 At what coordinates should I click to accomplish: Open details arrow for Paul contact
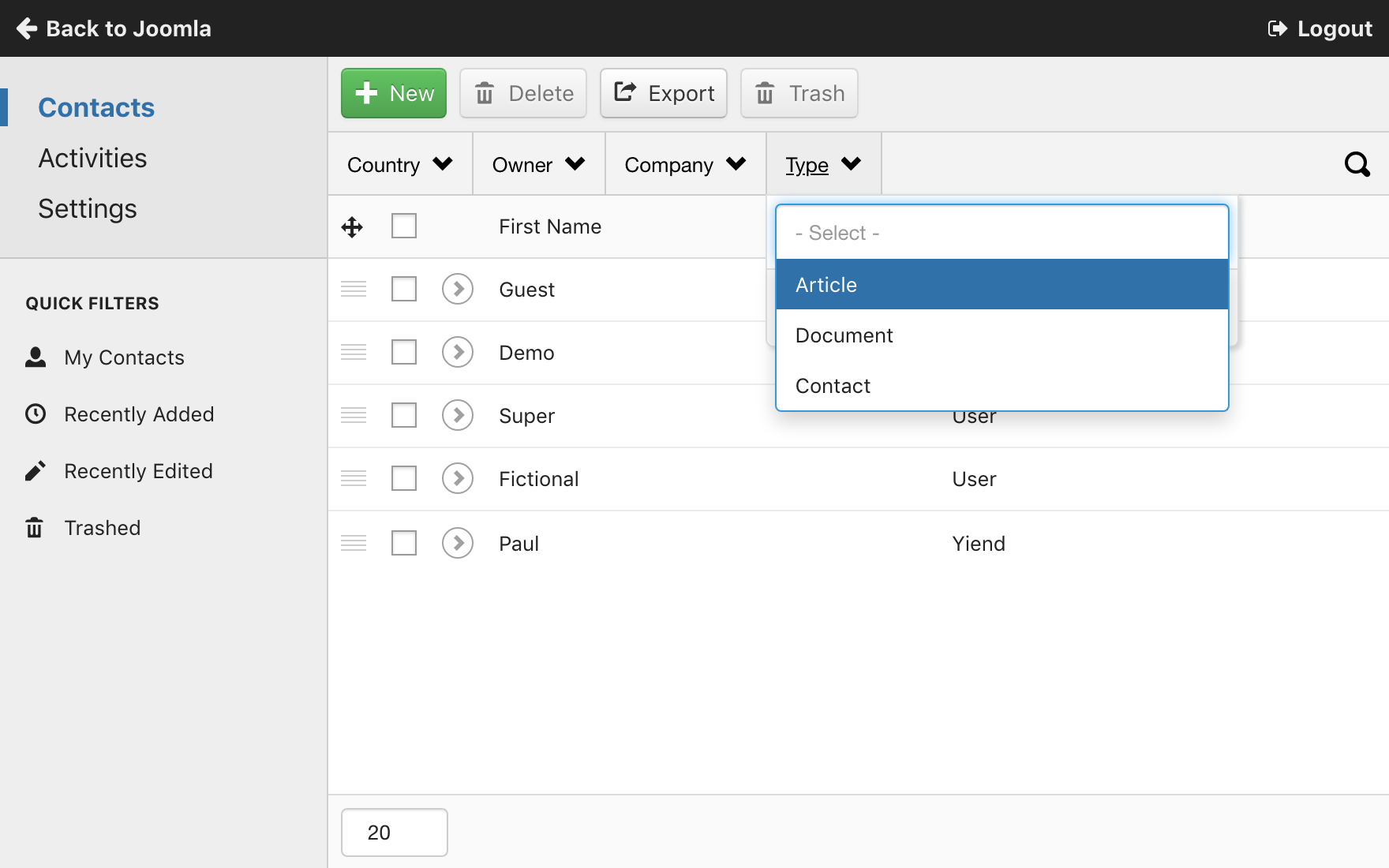coord(458,543)
